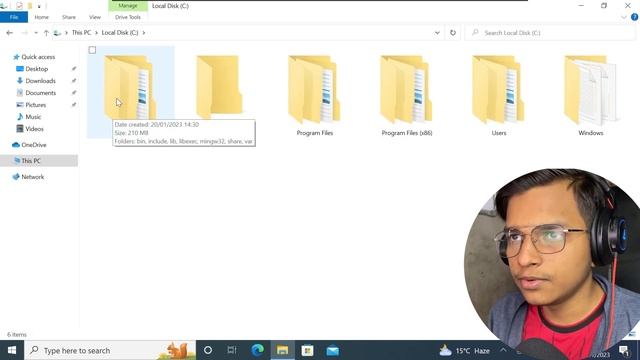Viewport: 640px width, 360px height.
Task: Expand the ribbon with the chevron
Action: point(624,17)
